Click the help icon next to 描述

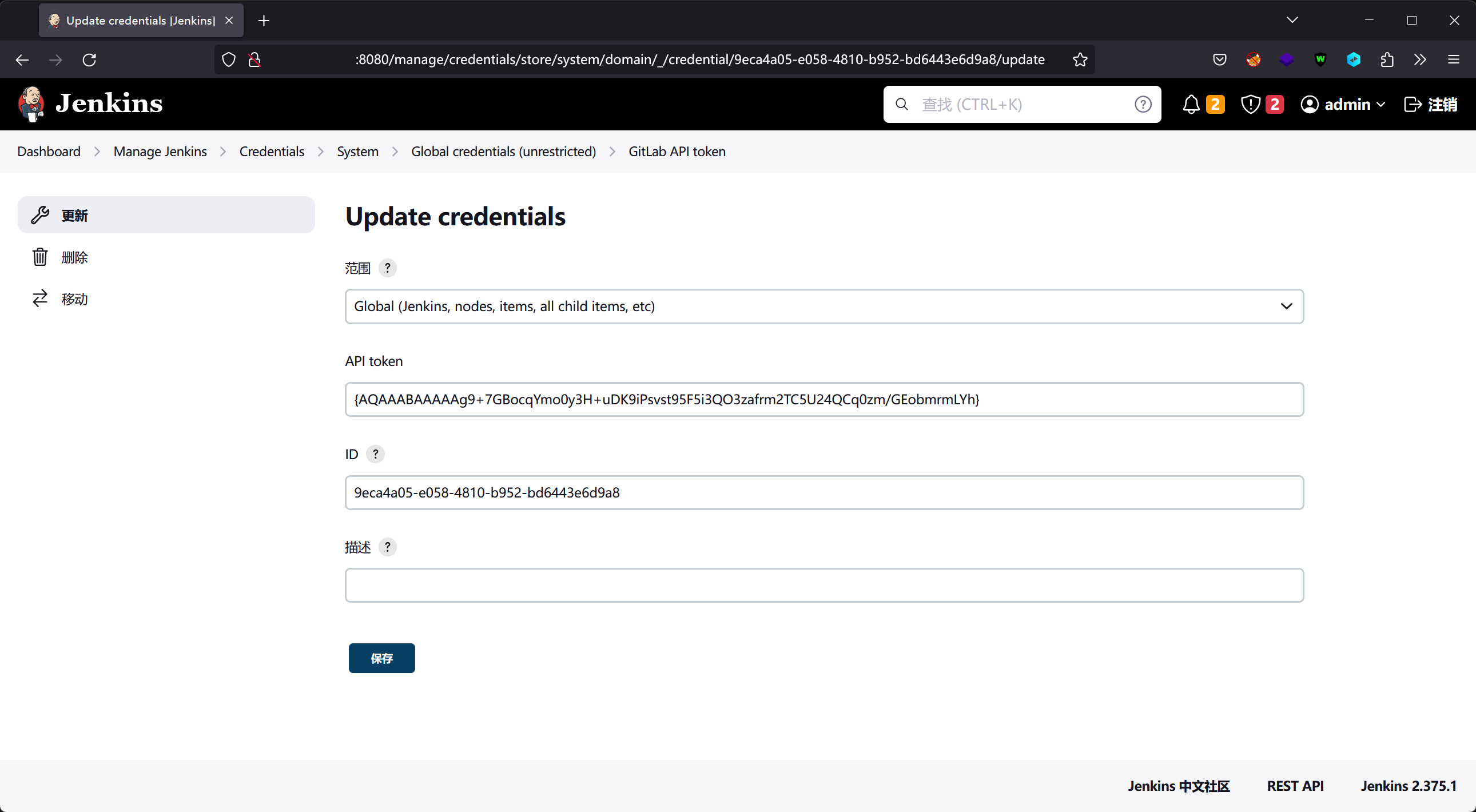[x=387, y=547]
